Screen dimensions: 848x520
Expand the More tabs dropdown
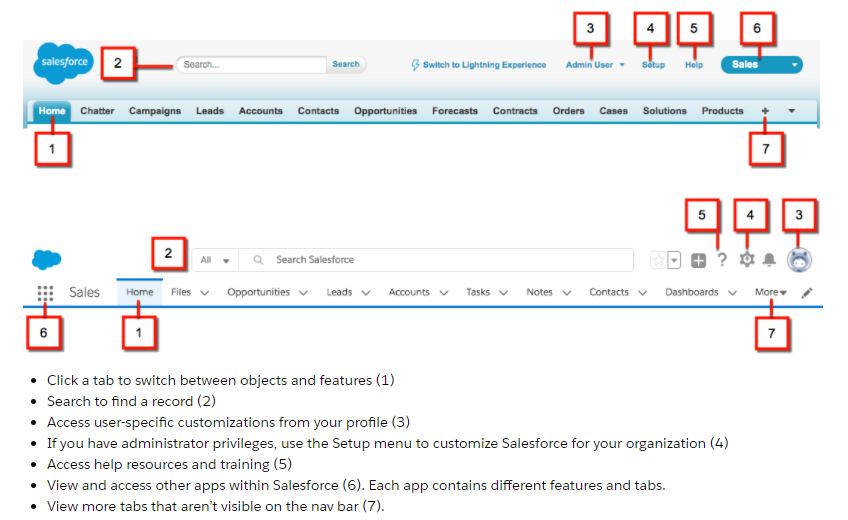point(770,293)
